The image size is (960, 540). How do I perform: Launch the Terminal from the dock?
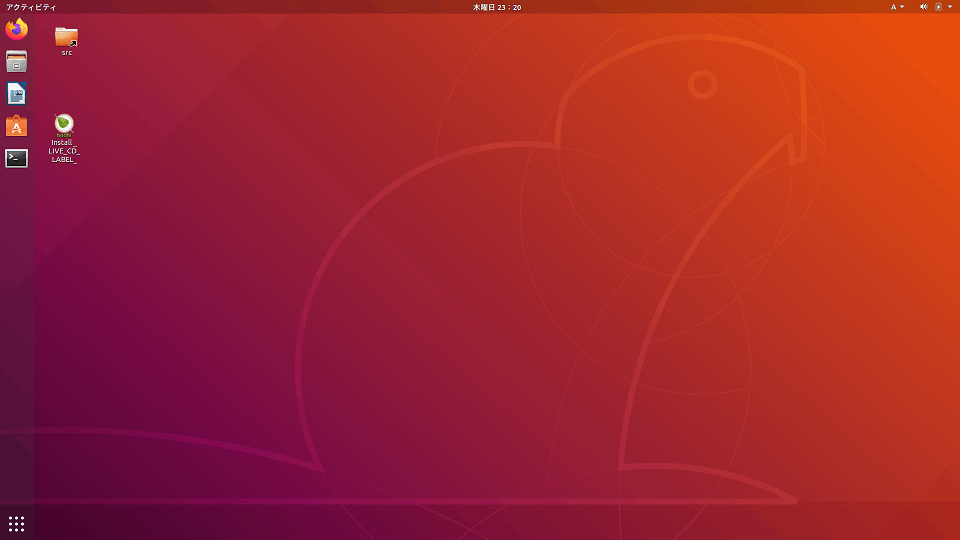pyautogui.click(x=17, y=159)
